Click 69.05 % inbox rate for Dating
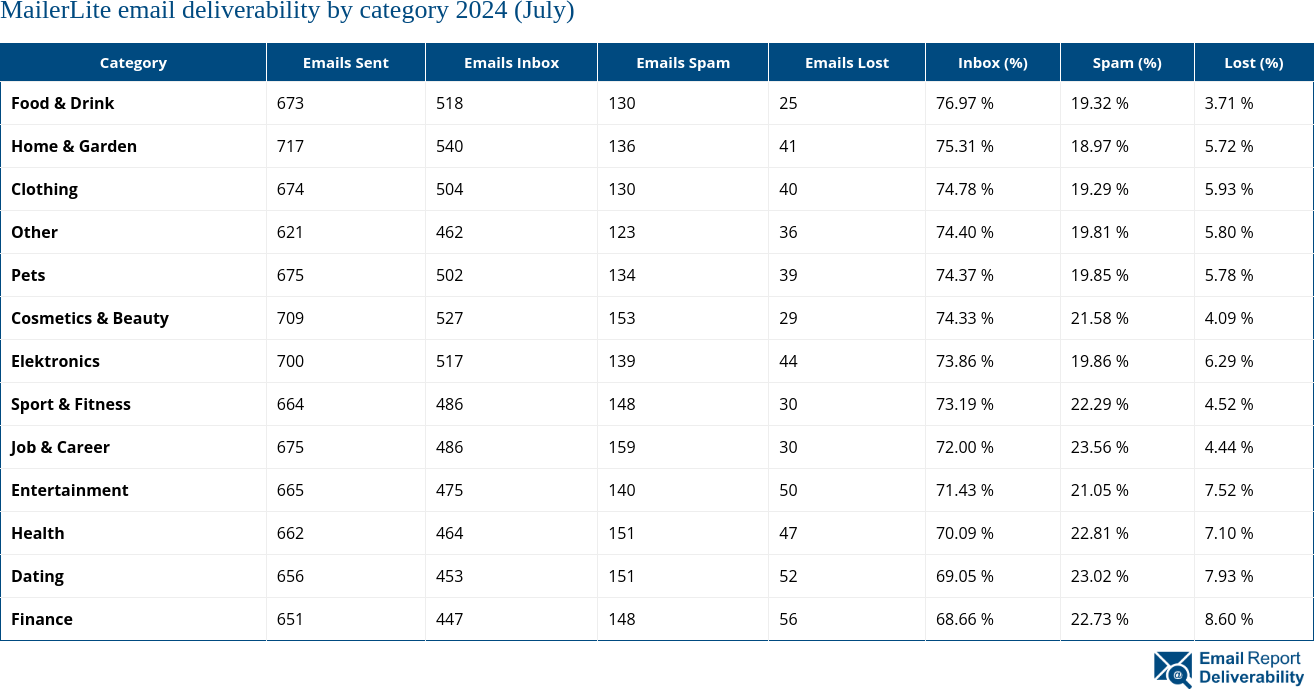Screen dimensions: 1314x689 coord(965,576)
